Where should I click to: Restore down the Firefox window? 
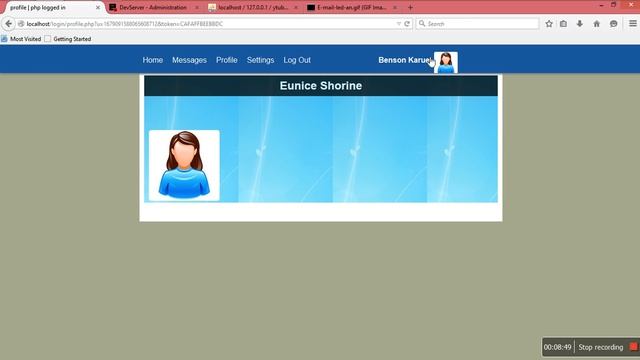[x=613, y=4]
